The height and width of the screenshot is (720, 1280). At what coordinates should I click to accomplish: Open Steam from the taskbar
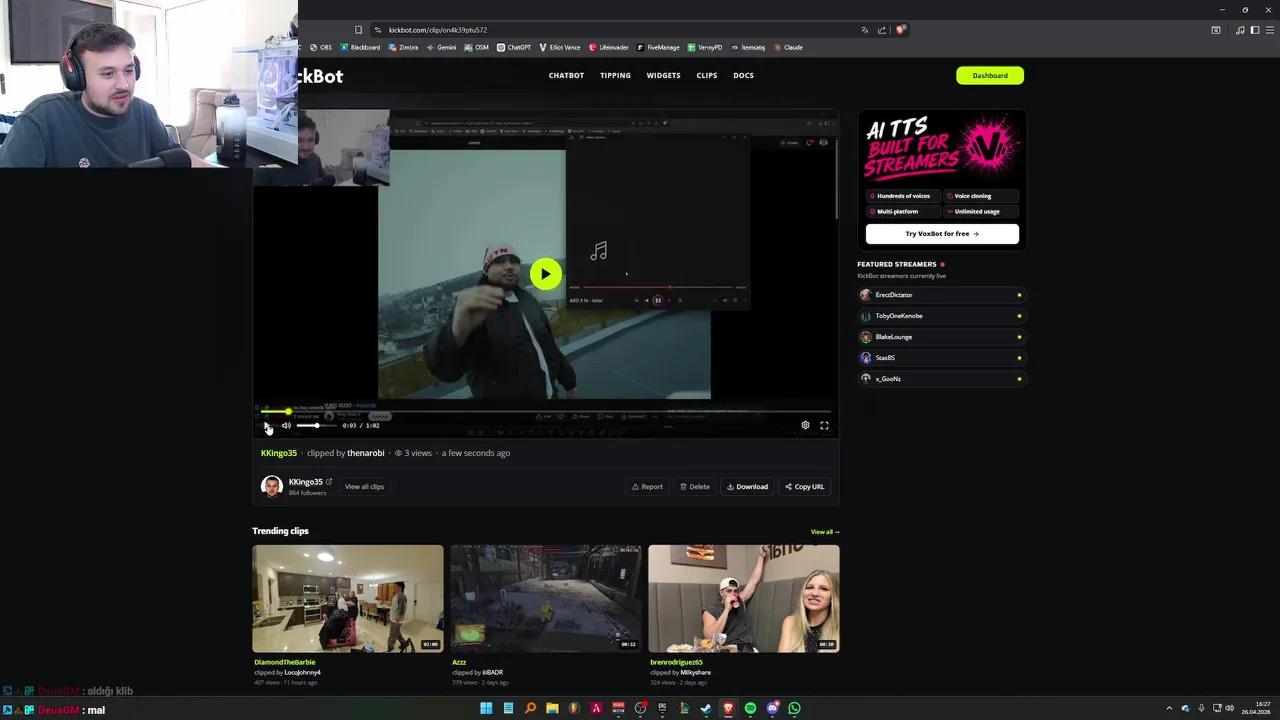(x=706, y=708)
